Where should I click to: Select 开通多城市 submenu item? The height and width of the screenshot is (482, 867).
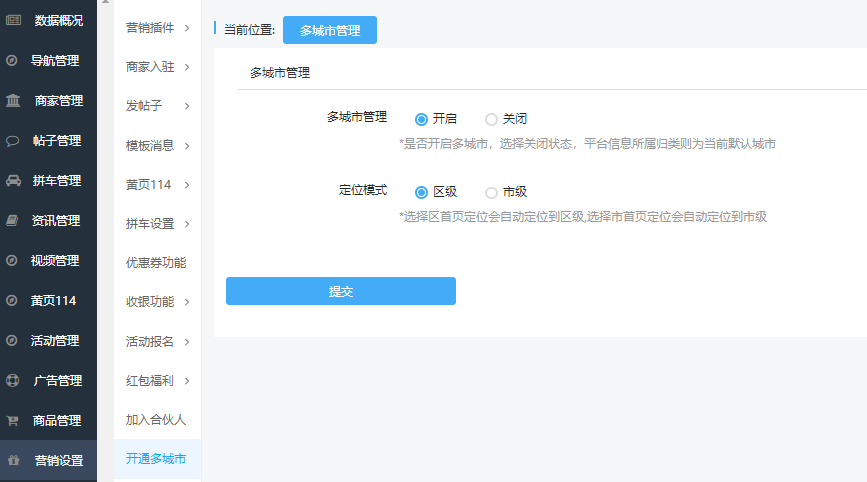click(x=156, y=459)
